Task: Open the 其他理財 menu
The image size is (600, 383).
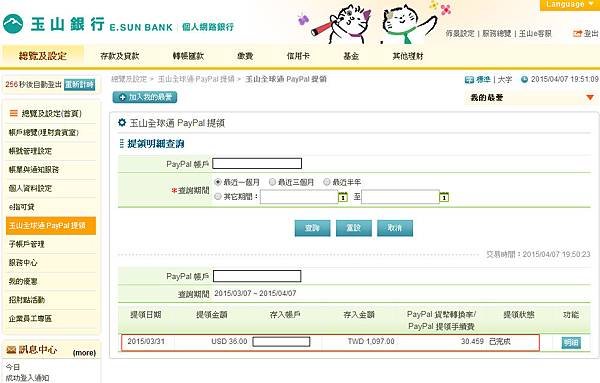Action: coord(408,56)
